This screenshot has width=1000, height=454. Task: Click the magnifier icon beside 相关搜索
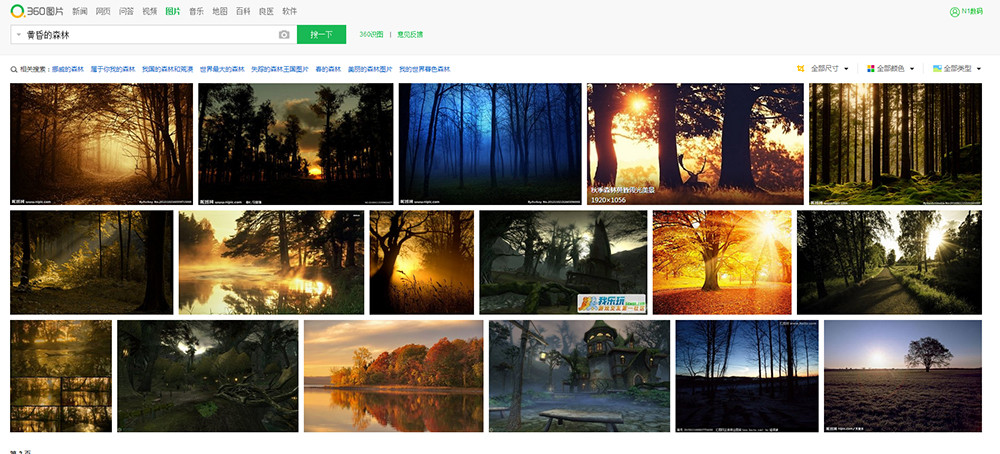click(14, 69)
